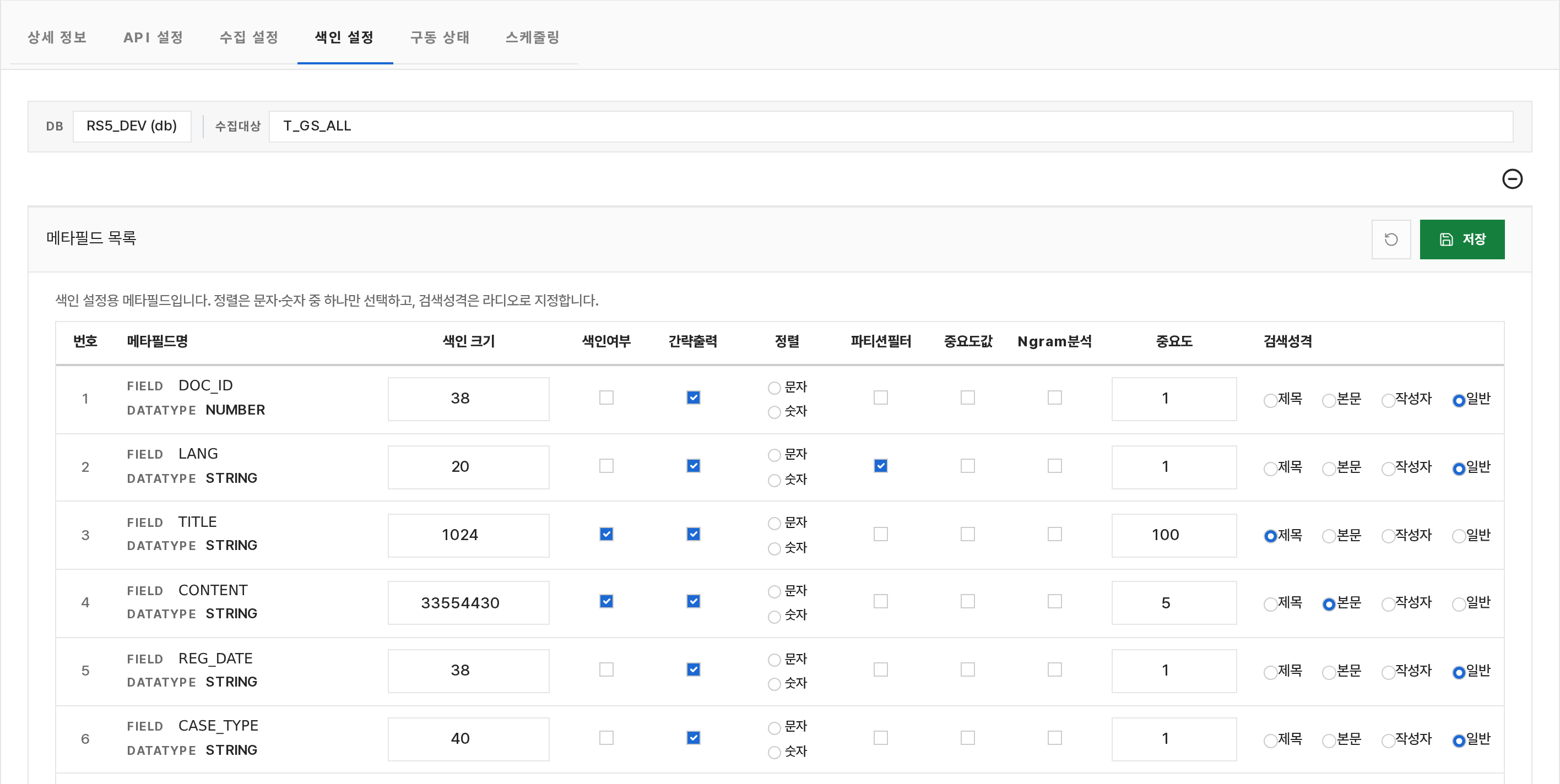
Task: Click the circled minus collapse icon
Action: click(x=1512, y=178)
